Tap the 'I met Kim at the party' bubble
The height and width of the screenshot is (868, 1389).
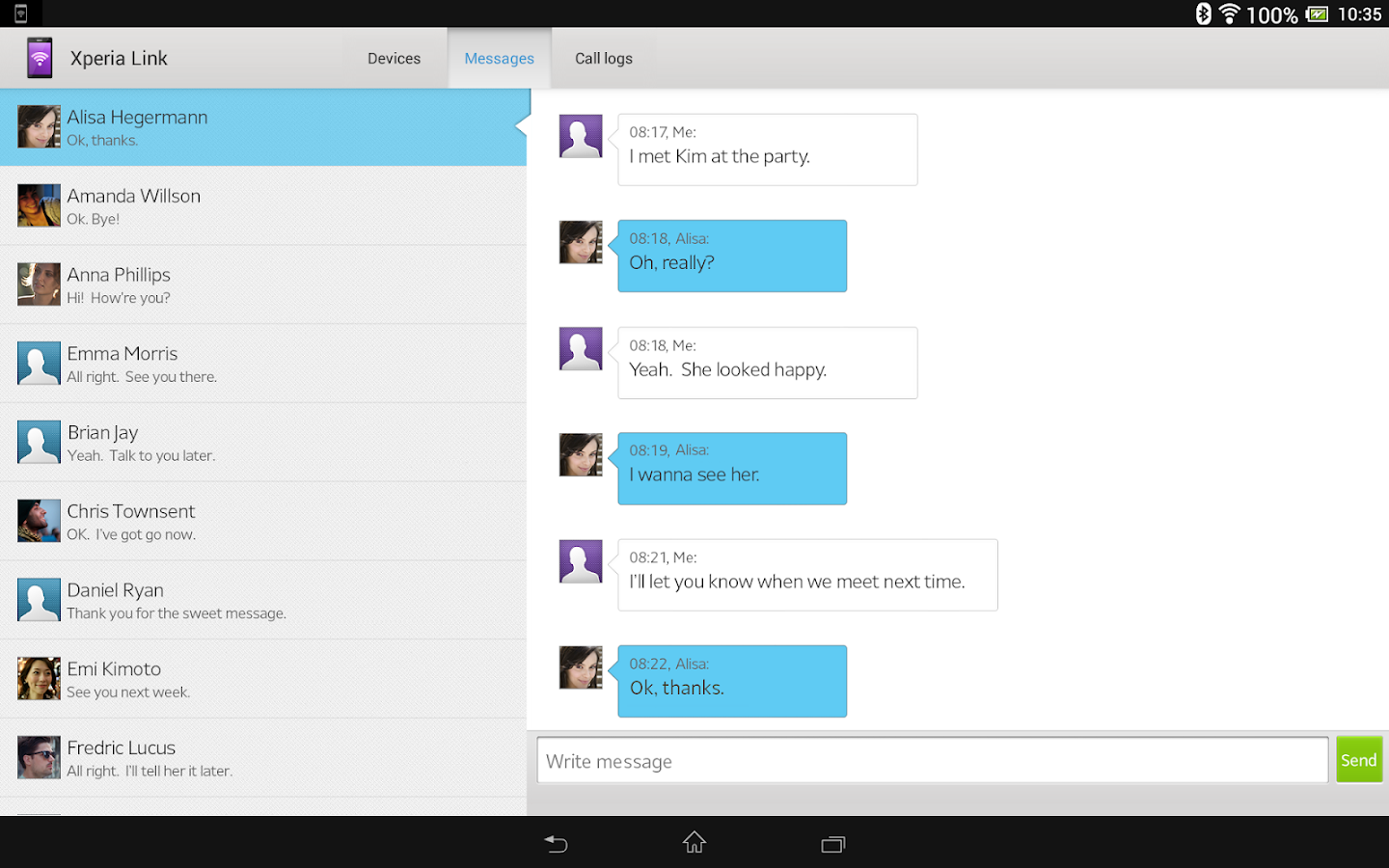tap(767, 149)
